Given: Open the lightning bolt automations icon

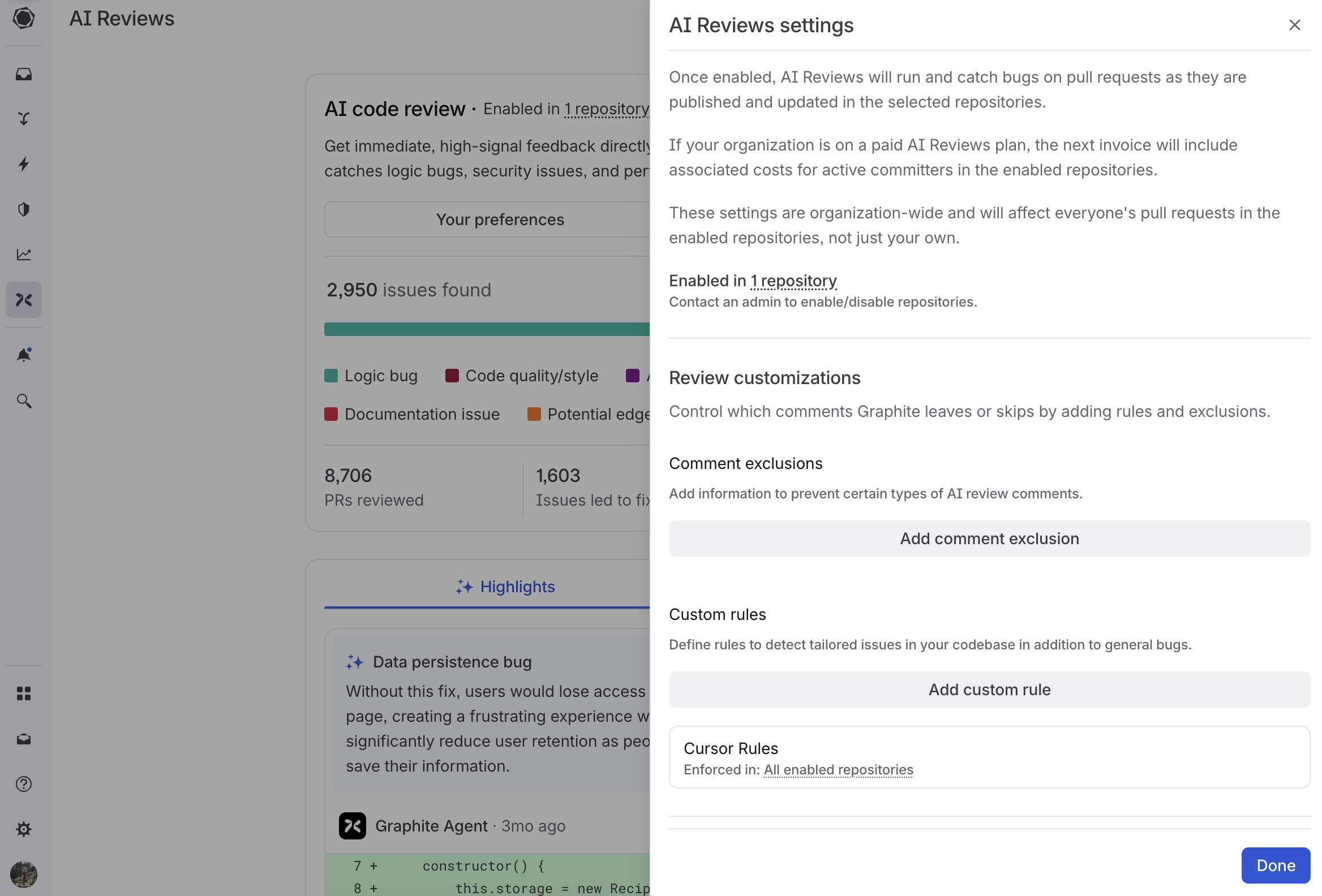Looking at the screenshot, I should point(23,164).
